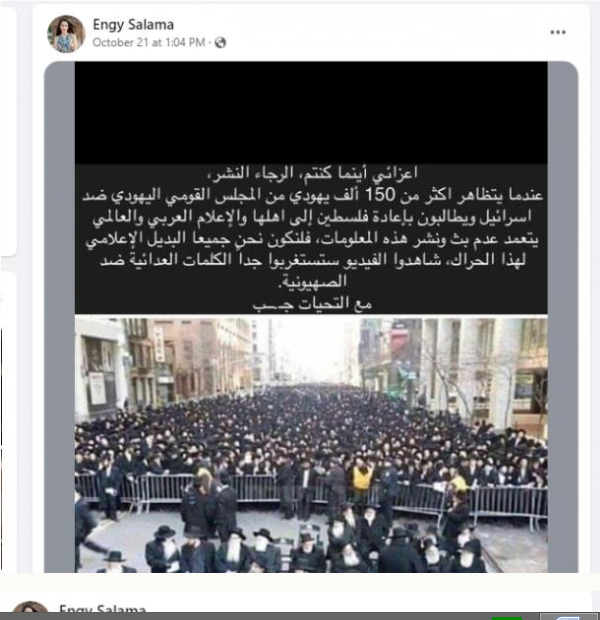The height and width of the screenshot is (620, 600).
Task: Click the empty gap between the two posts
Action: tap(300, 582)
